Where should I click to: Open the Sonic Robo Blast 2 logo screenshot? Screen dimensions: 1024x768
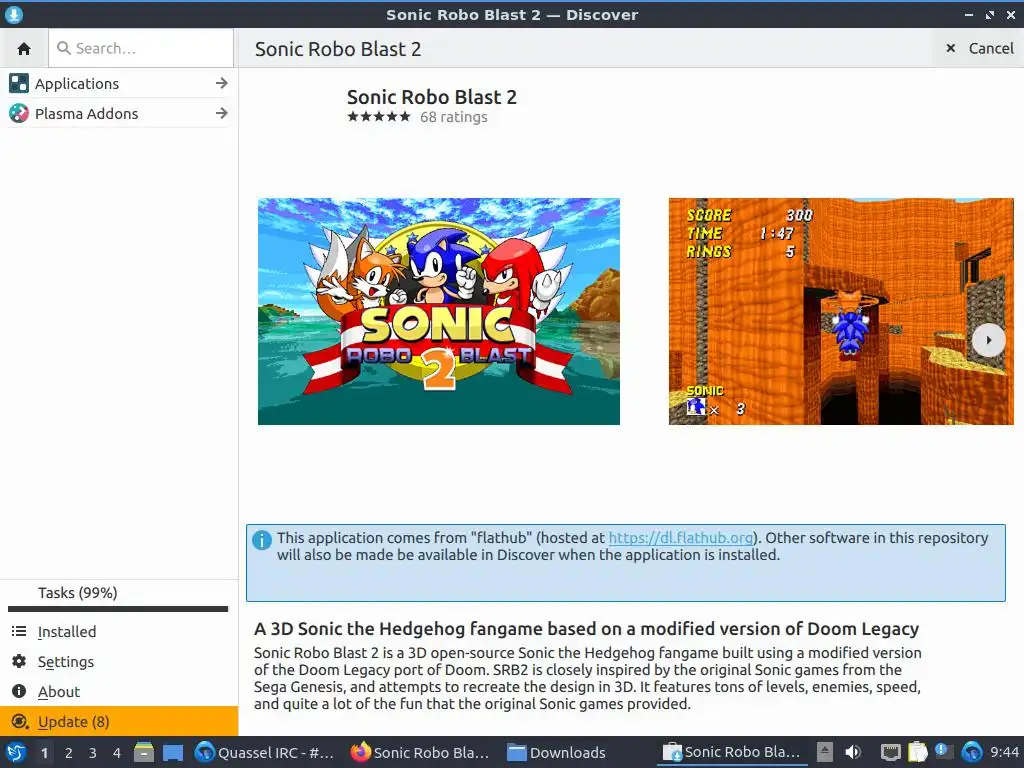click(439, 312)
